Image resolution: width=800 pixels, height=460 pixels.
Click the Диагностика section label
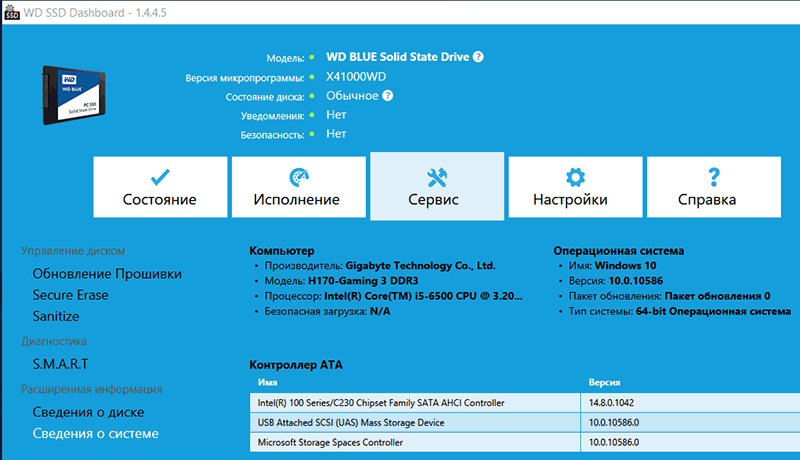[54, 341]
